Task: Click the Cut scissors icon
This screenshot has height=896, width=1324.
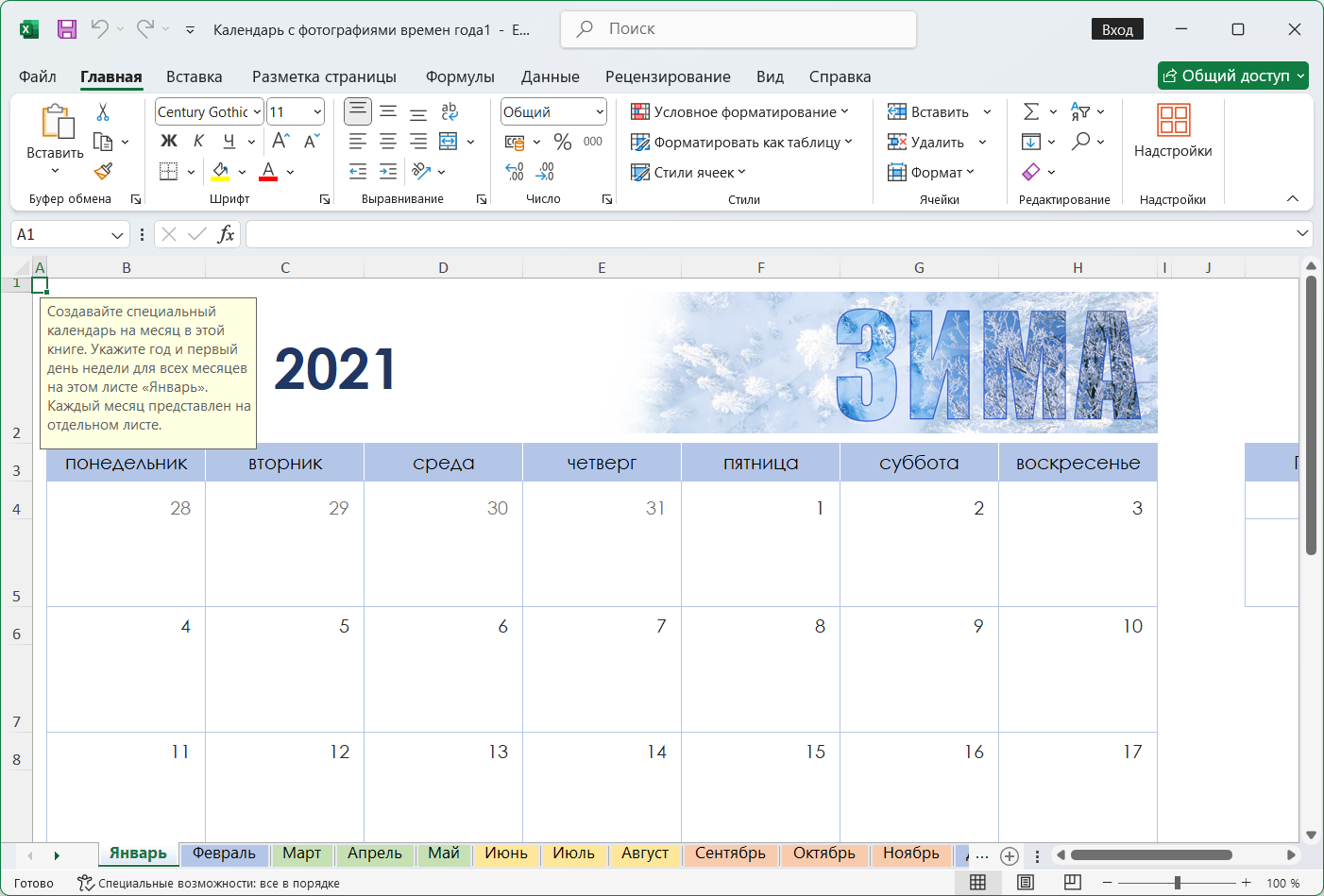Action: tap(103, 112)
